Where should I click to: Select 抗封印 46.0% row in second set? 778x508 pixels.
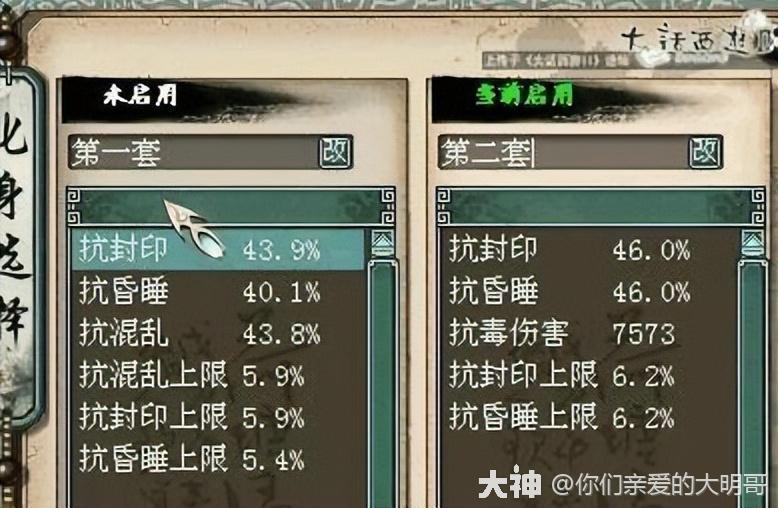click(588, 250)
